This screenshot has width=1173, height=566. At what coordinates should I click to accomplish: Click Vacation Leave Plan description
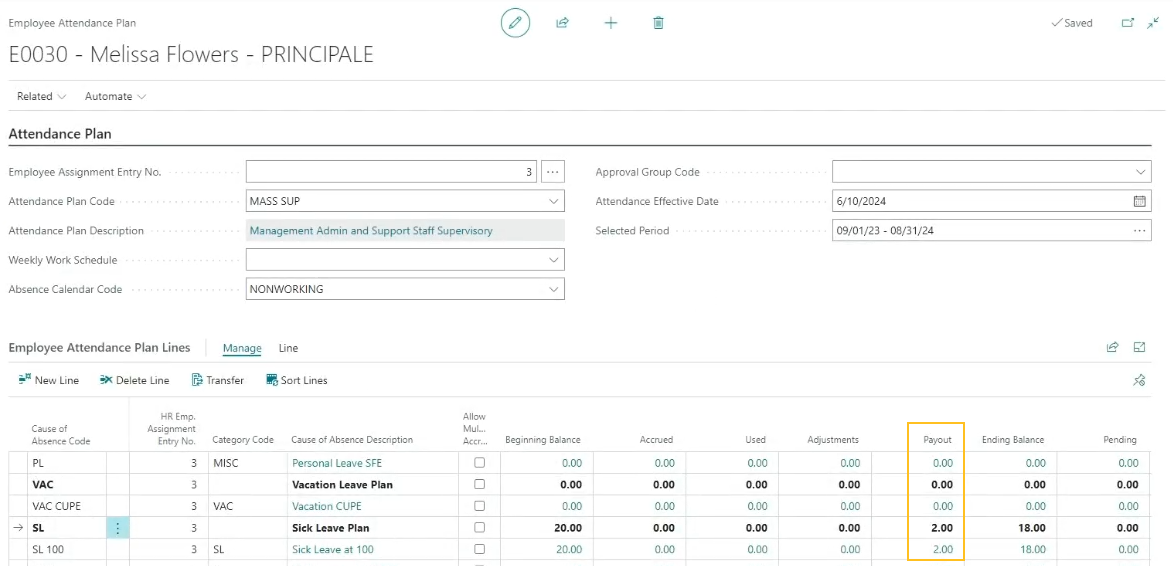pyautogui.click(x=342, y=485)
